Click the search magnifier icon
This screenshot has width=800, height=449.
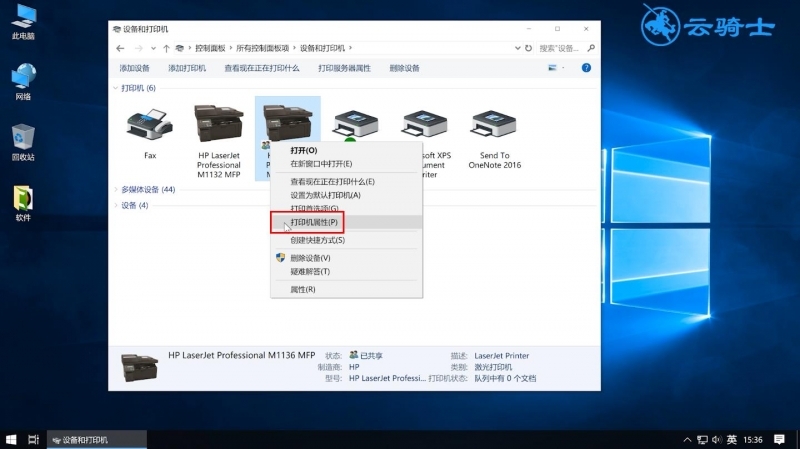point(591,48)
